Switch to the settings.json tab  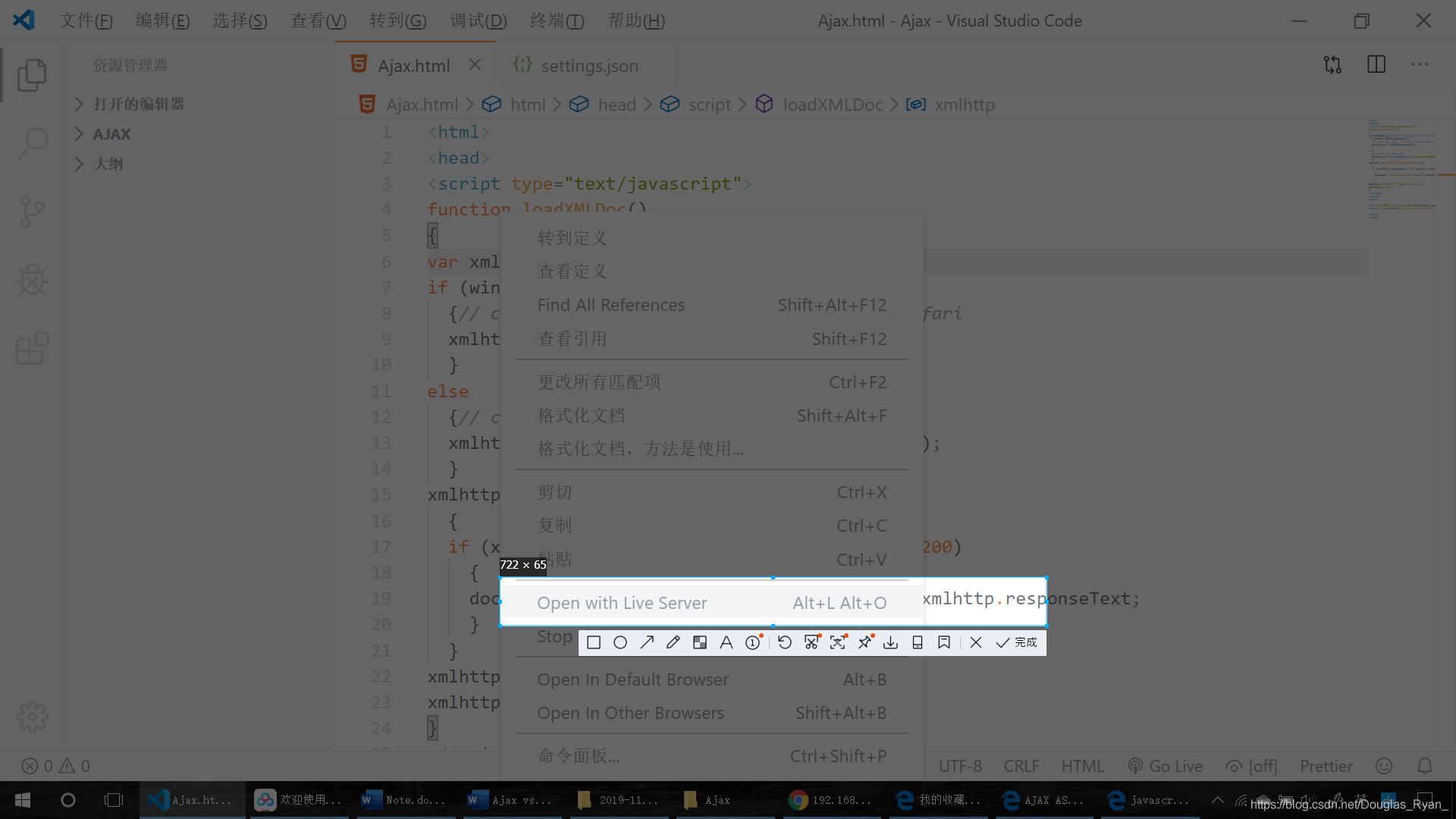tap(589, 66)
